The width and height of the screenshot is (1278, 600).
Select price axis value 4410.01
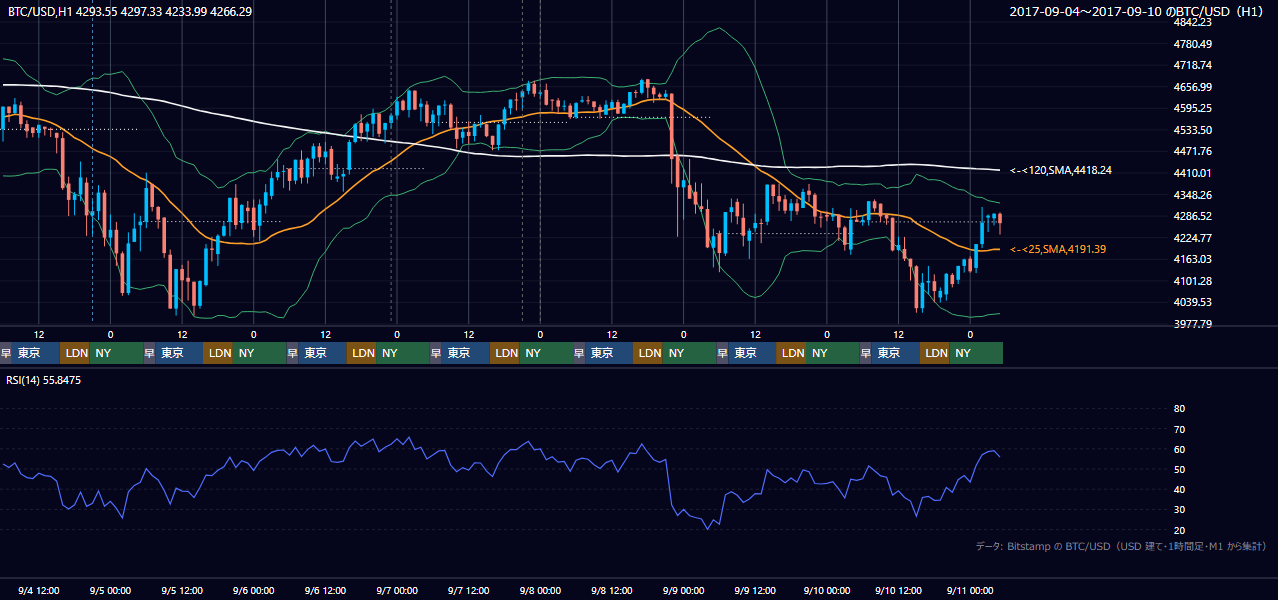[1192, 173]
